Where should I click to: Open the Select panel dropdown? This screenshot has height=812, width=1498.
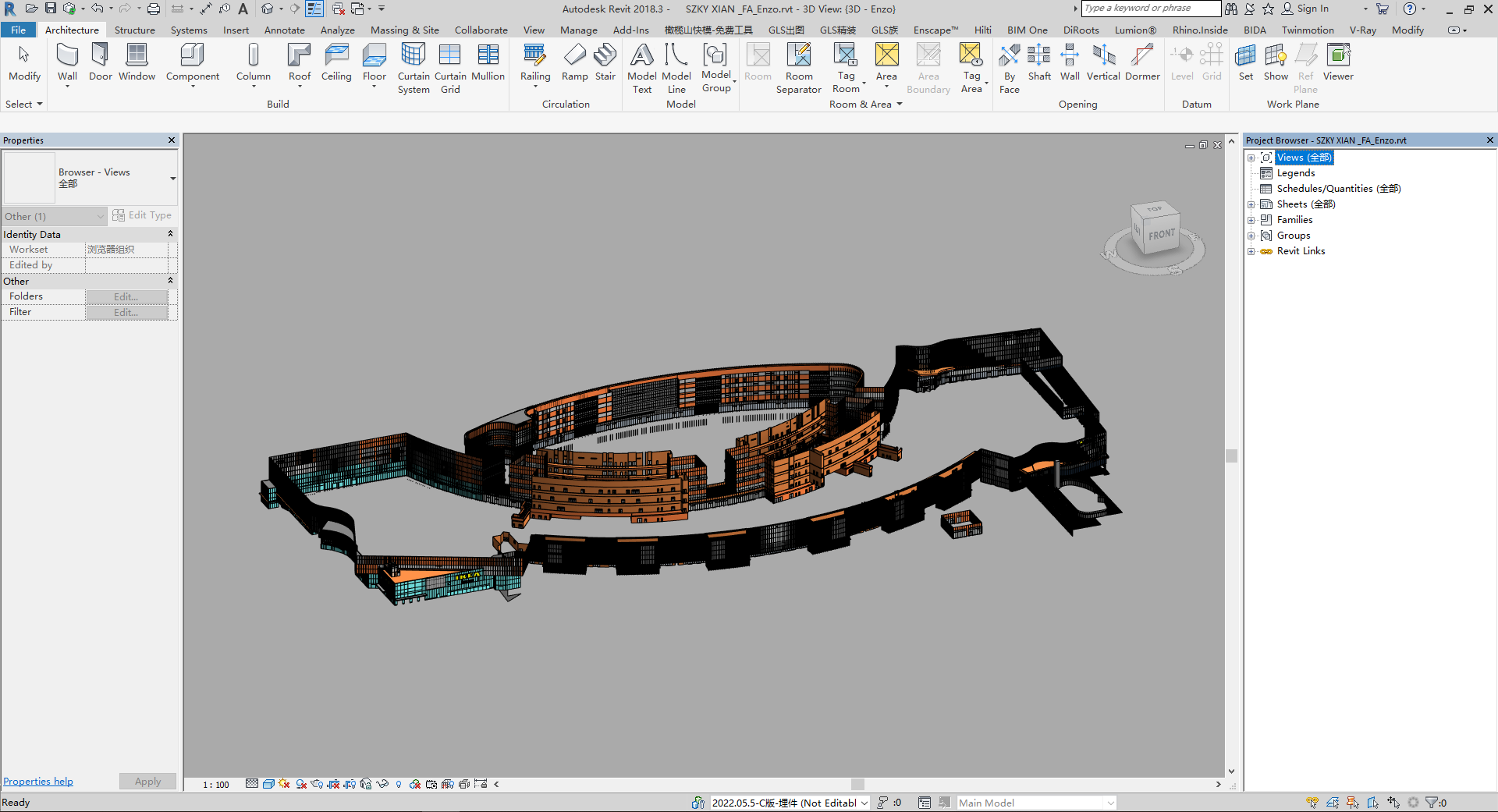point(23,104)
